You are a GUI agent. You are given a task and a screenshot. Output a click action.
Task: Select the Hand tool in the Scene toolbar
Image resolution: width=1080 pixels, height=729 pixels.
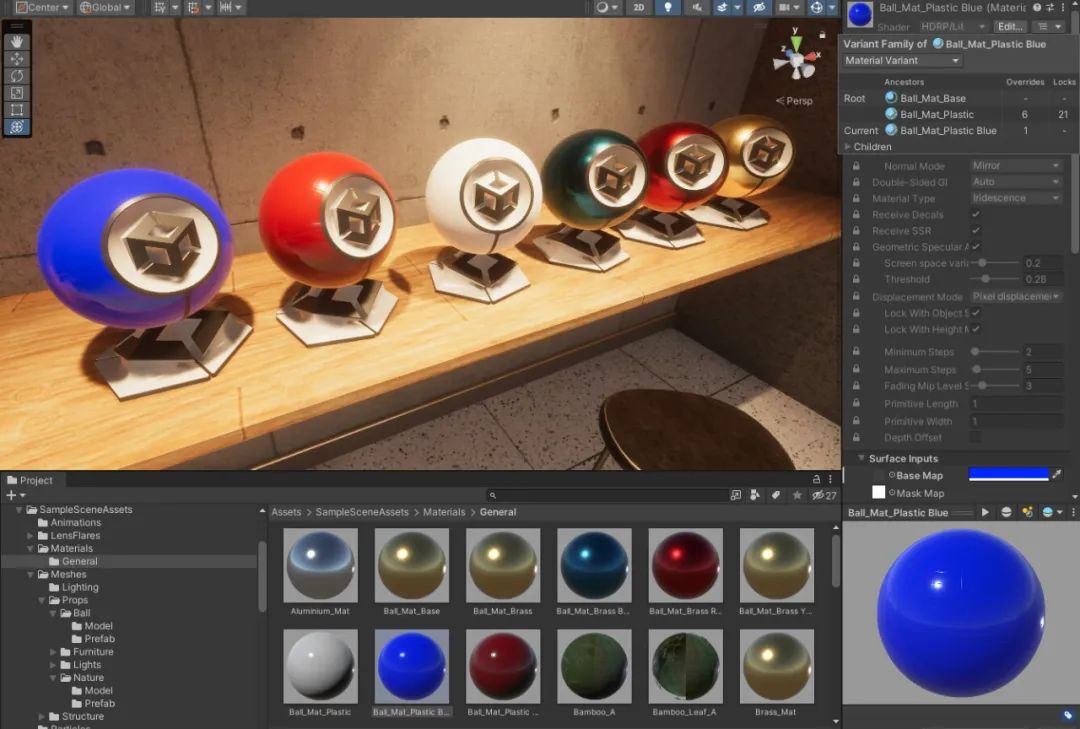pos(15,42)
